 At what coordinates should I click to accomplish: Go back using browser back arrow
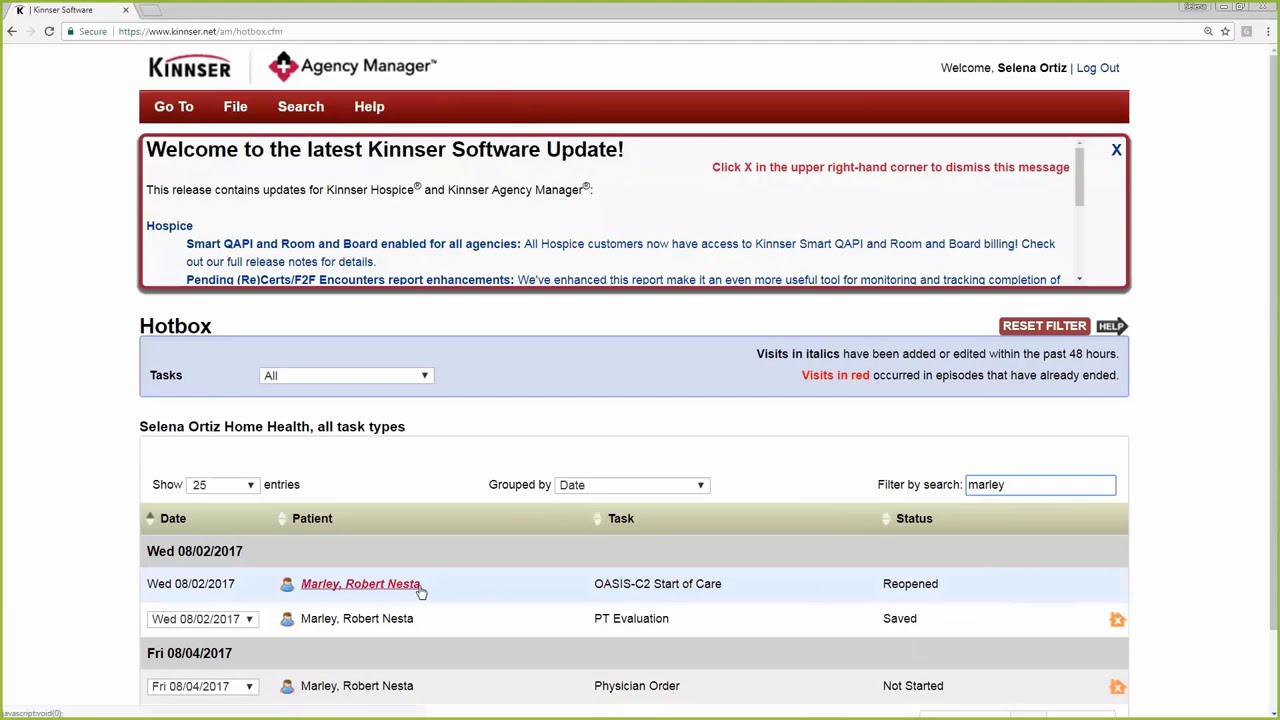pyautogui.click(x=12, y=32)
